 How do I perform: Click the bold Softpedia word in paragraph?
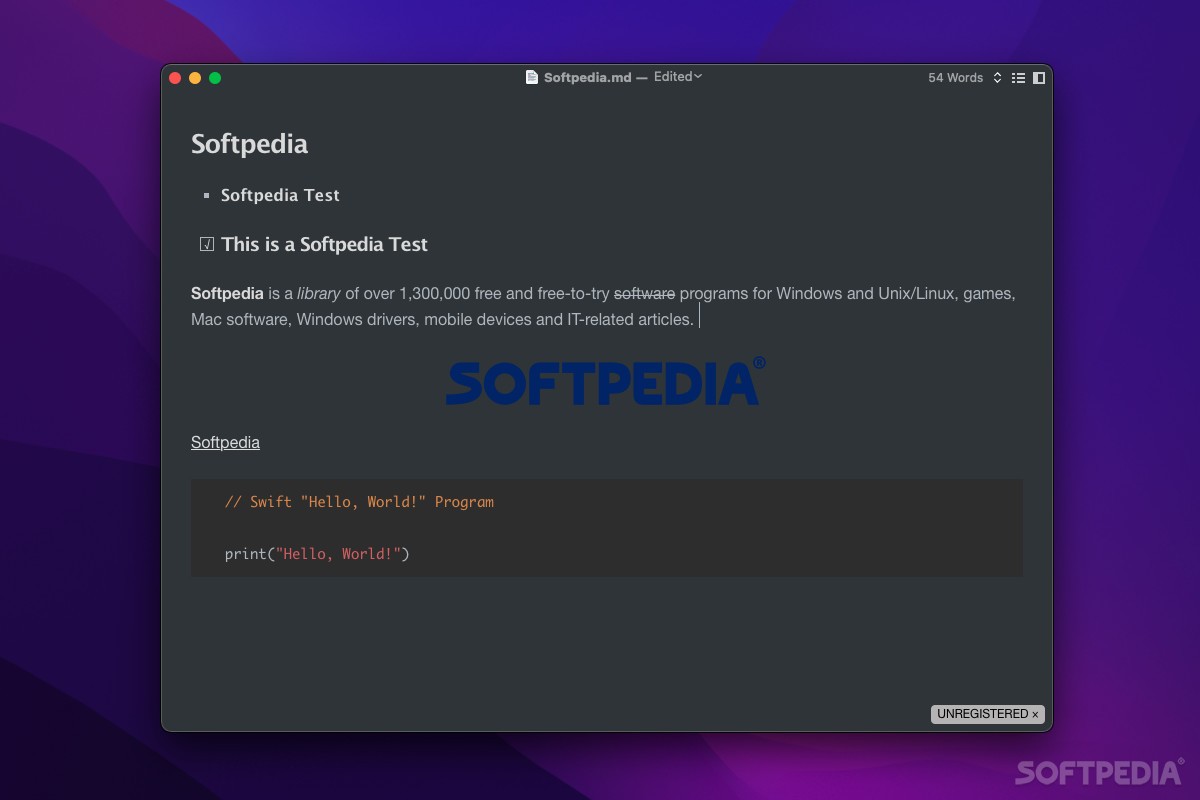click(227, 294)
